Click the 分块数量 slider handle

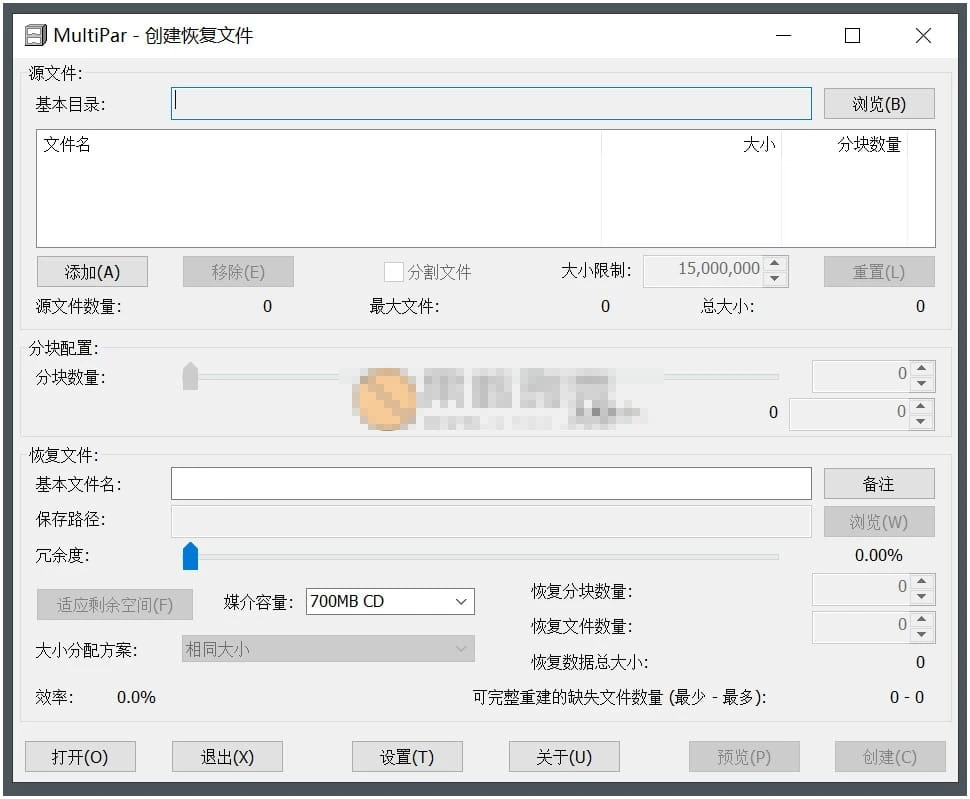pos(190,377)
